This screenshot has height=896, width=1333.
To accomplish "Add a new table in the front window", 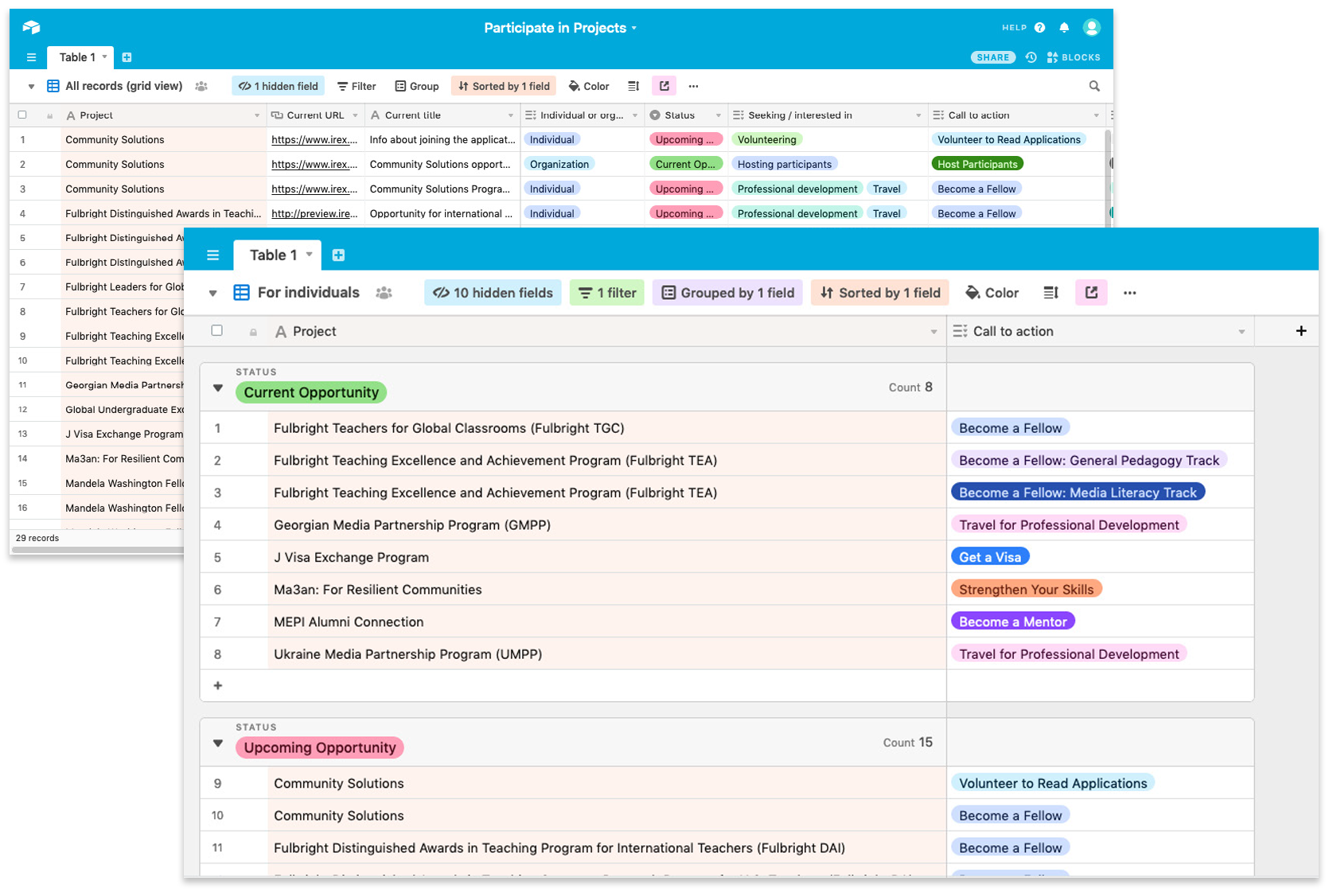I will pyautogui.click(x=338, y=255).
